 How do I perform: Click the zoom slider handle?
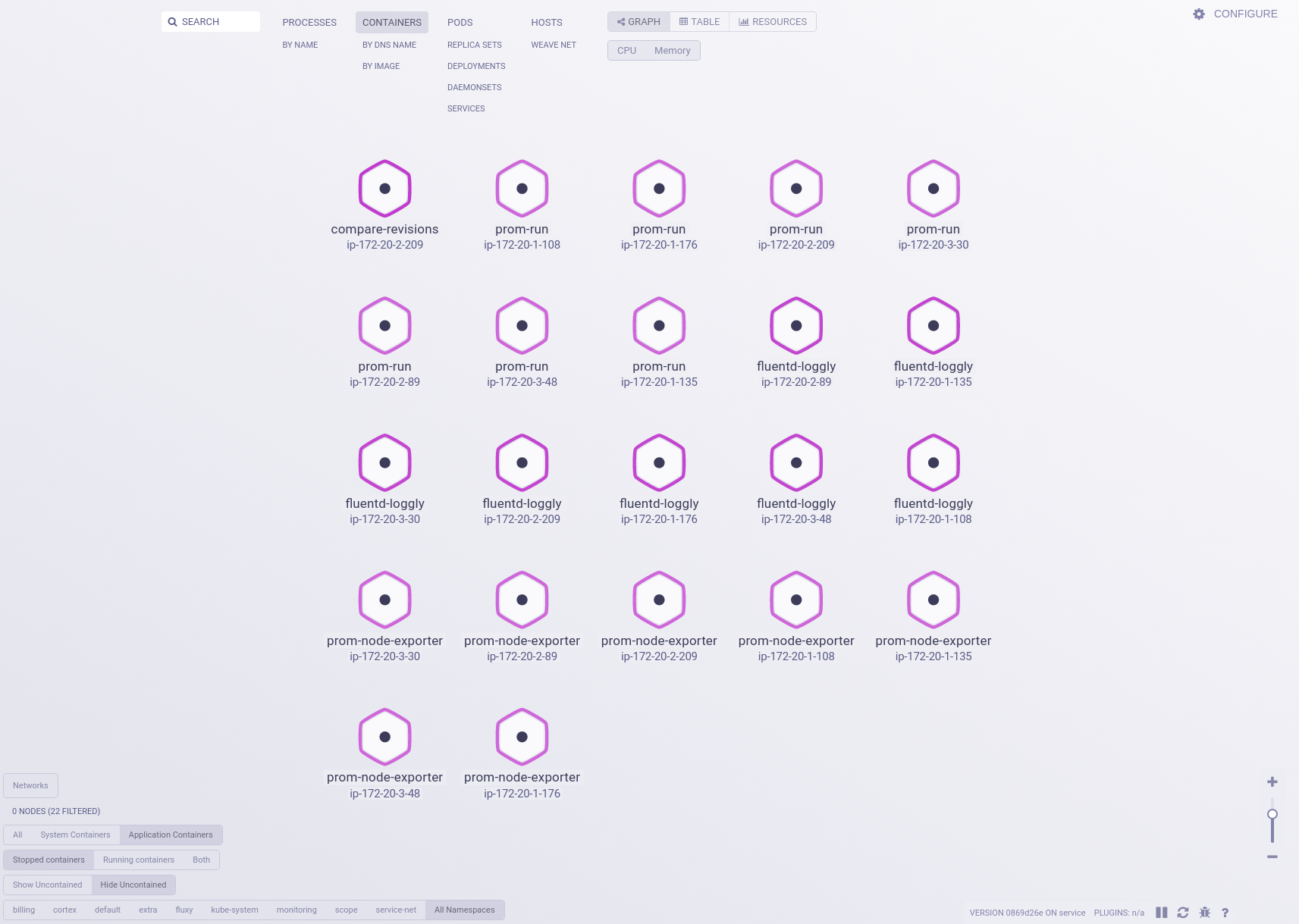(x=1272, y=814)
